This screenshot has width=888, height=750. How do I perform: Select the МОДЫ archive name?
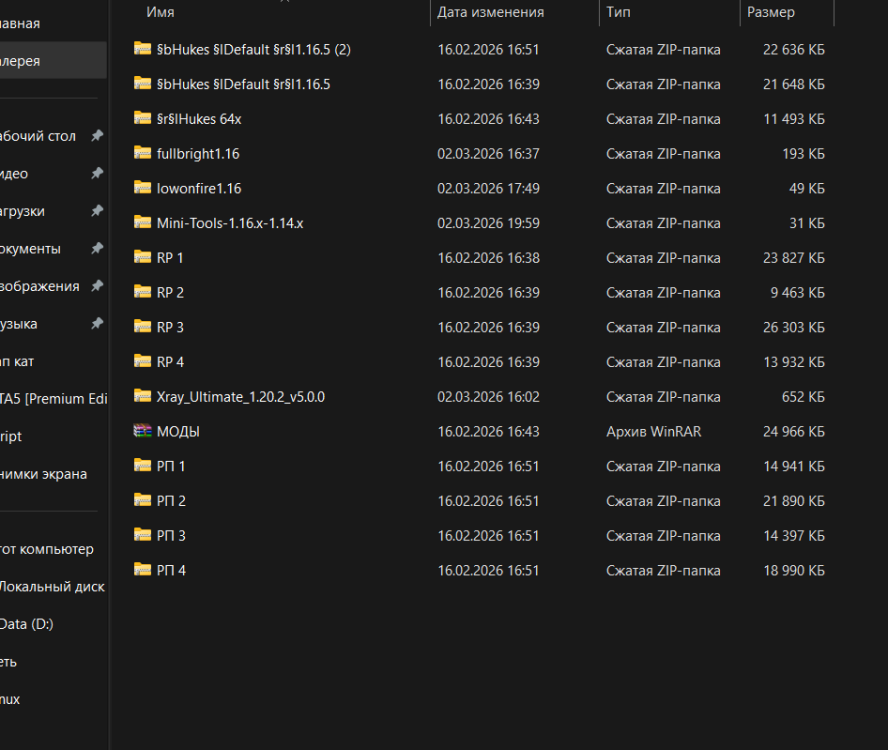tap(178, 432)
